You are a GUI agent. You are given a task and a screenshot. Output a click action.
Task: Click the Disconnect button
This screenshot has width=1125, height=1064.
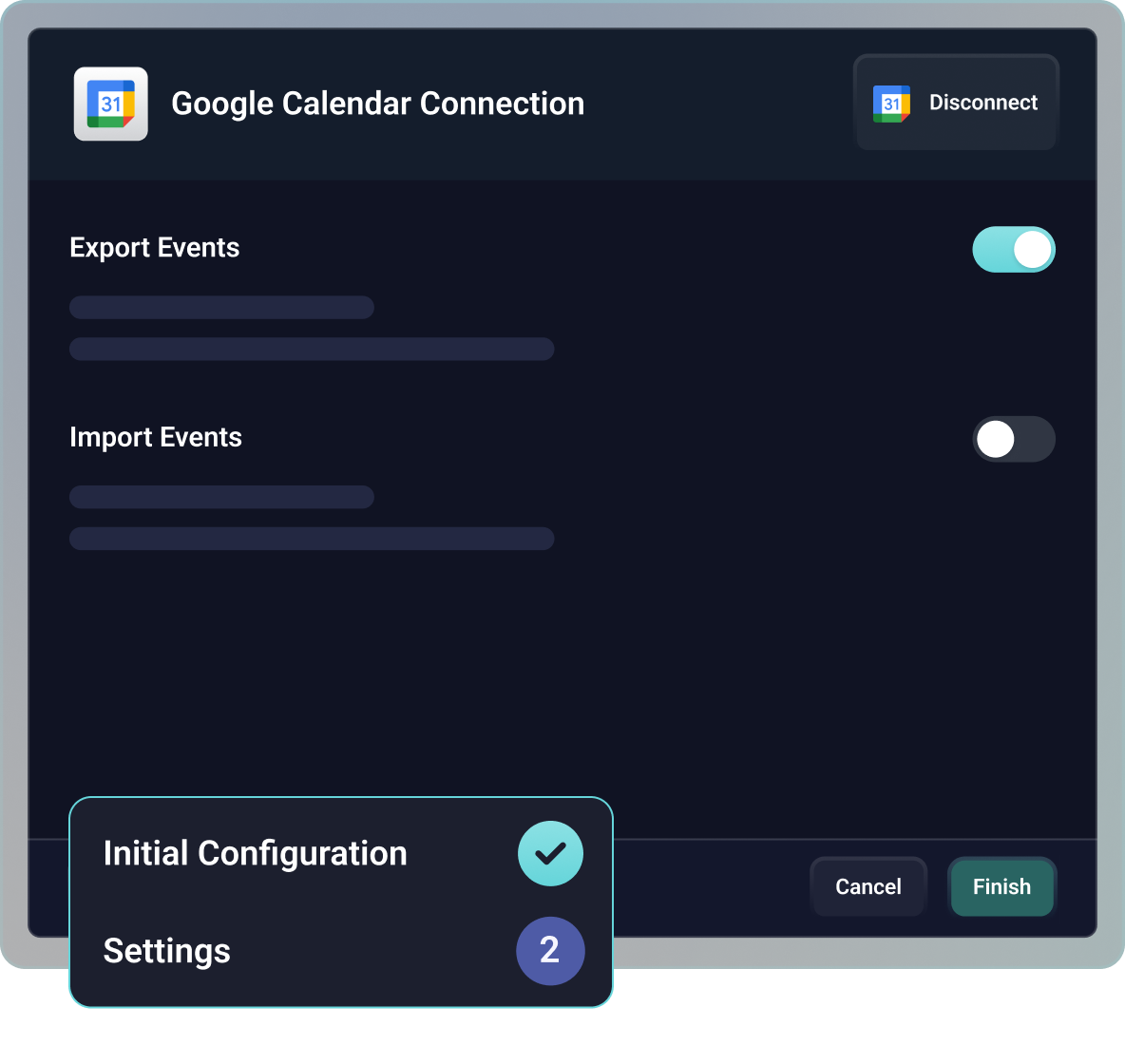click(x=956, y=103)
